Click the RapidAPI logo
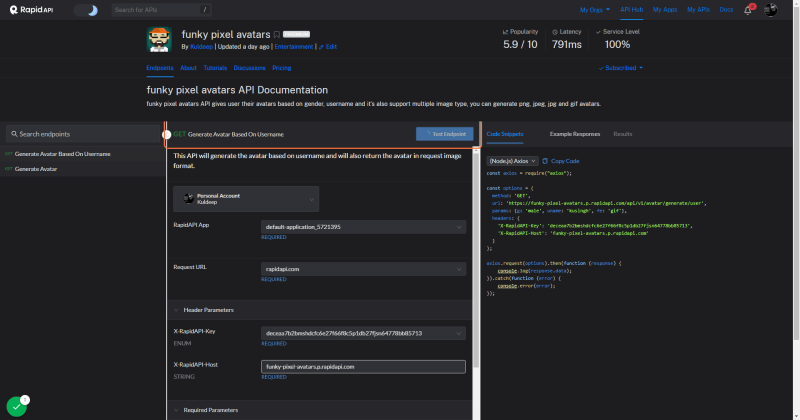Image resolution: width=800 pixels, height=420 pixels. click(31, 10)
